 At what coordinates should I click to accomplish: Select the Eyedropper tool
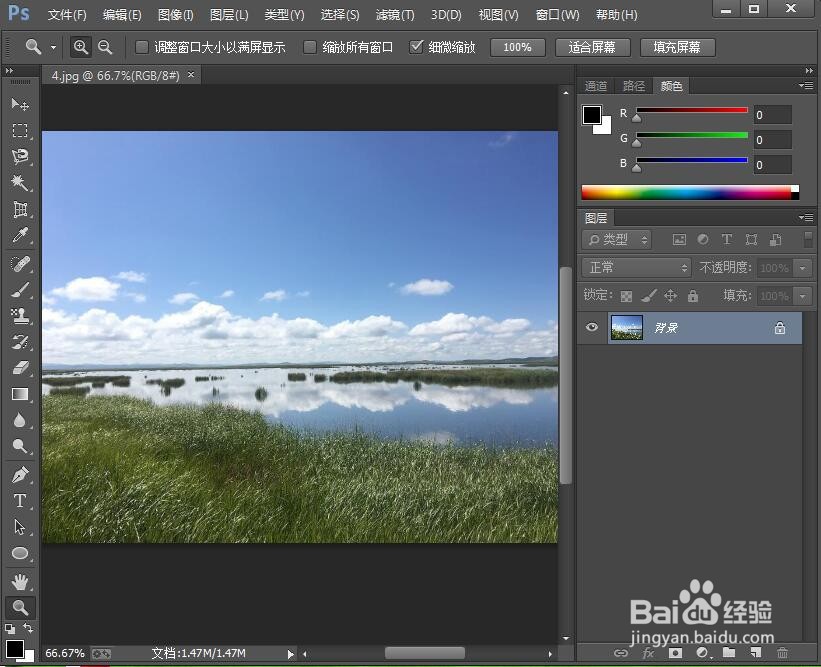pos(20,236)
